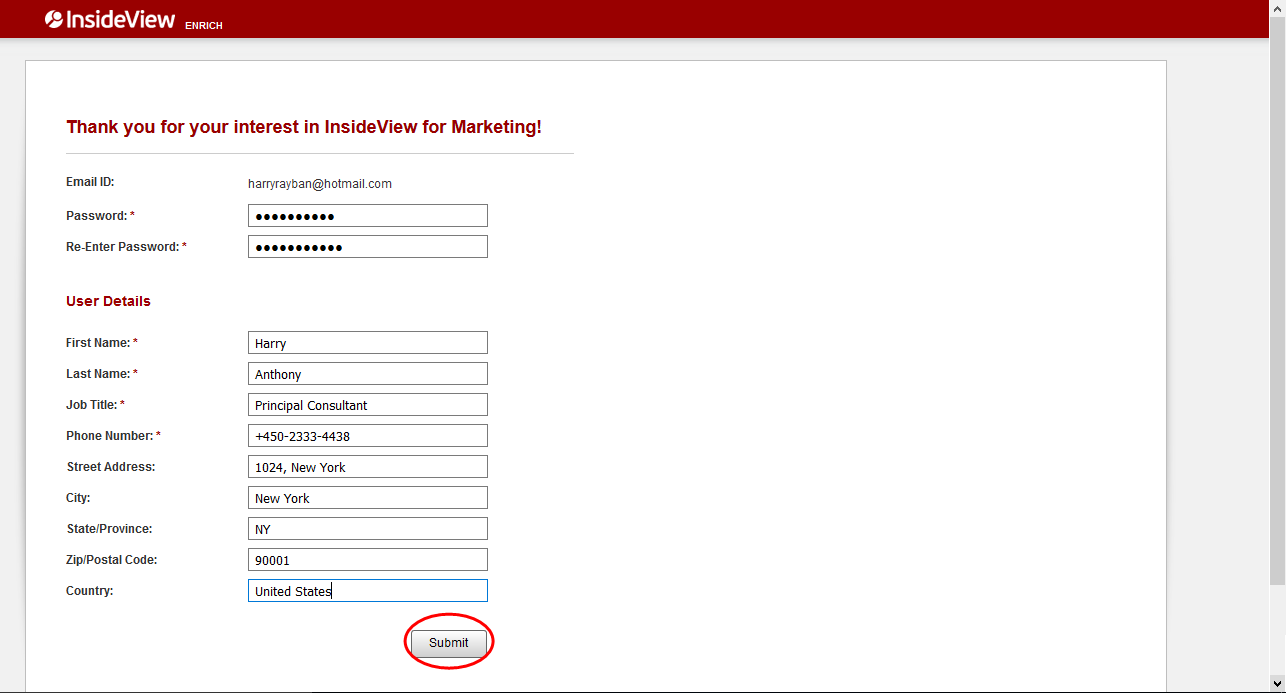This screenshot has height=693, width=1286.
Task: Focus the Re-Enter Password field
Action: point(368,247)
